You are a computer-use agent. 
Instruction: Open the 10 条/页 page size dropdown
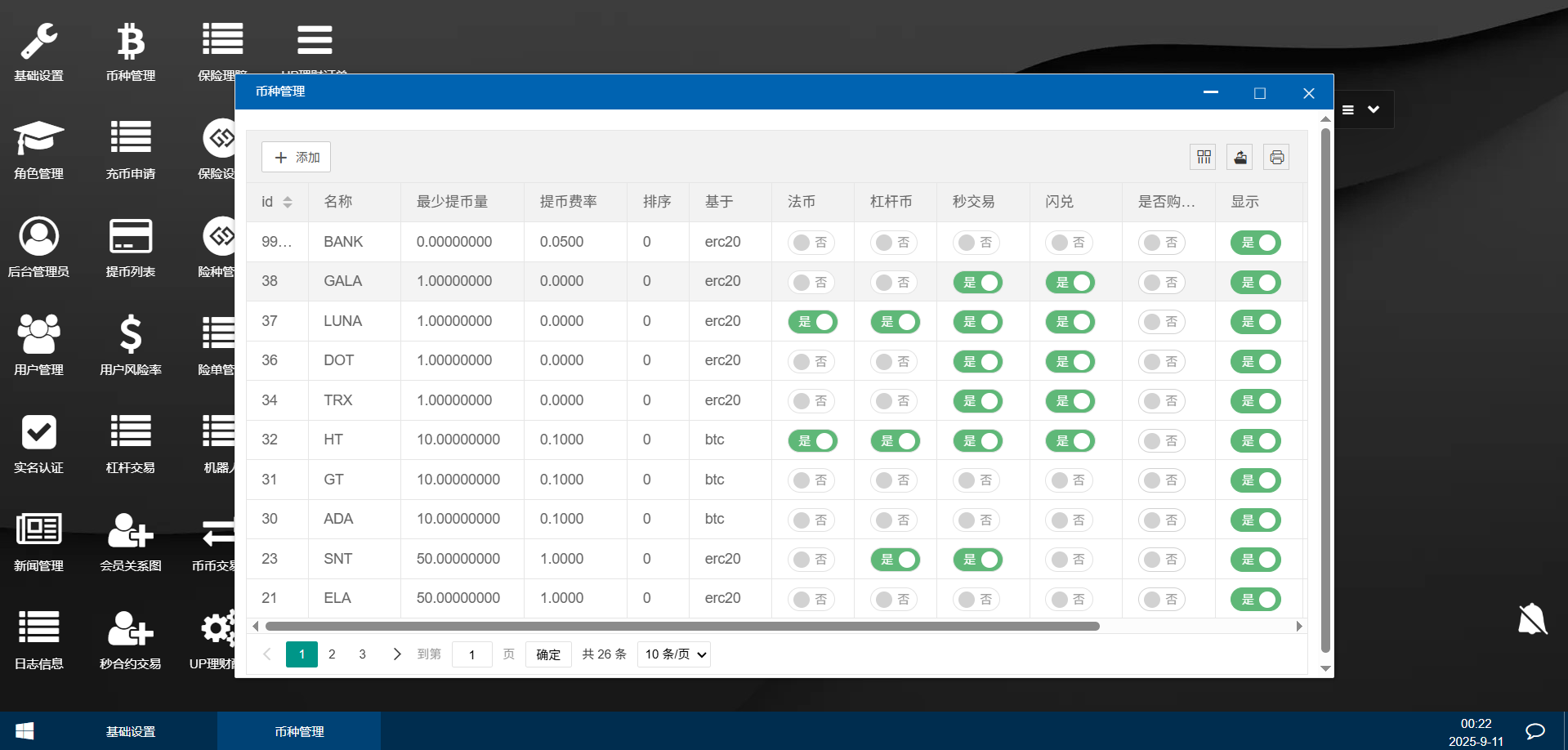(x=674, y=654)
